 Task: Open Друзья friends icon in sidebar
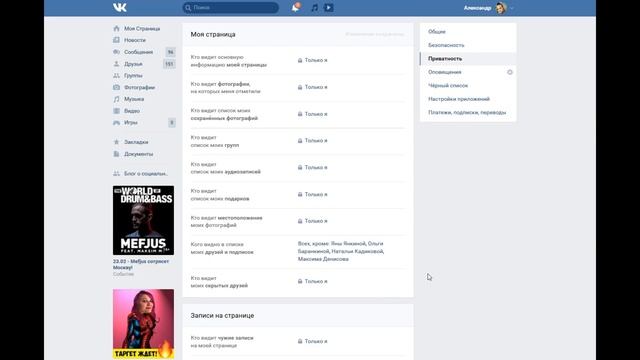pyautogui.click(x=116, y=64)
